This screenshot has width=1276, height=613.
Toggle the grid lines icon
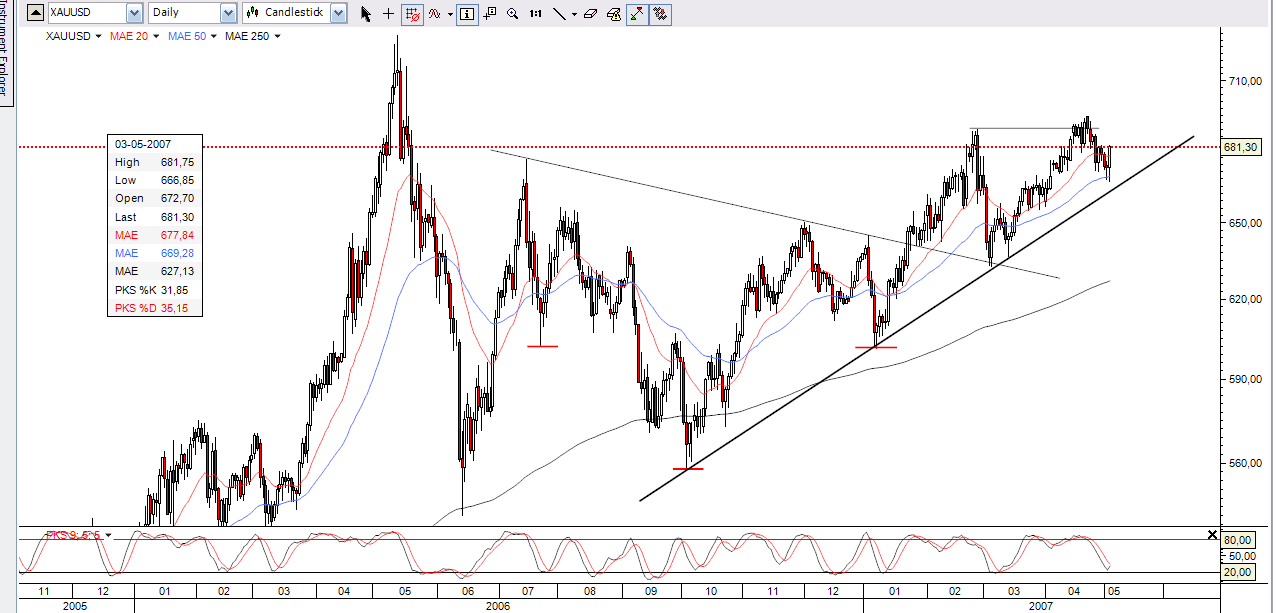coord(412,14)
